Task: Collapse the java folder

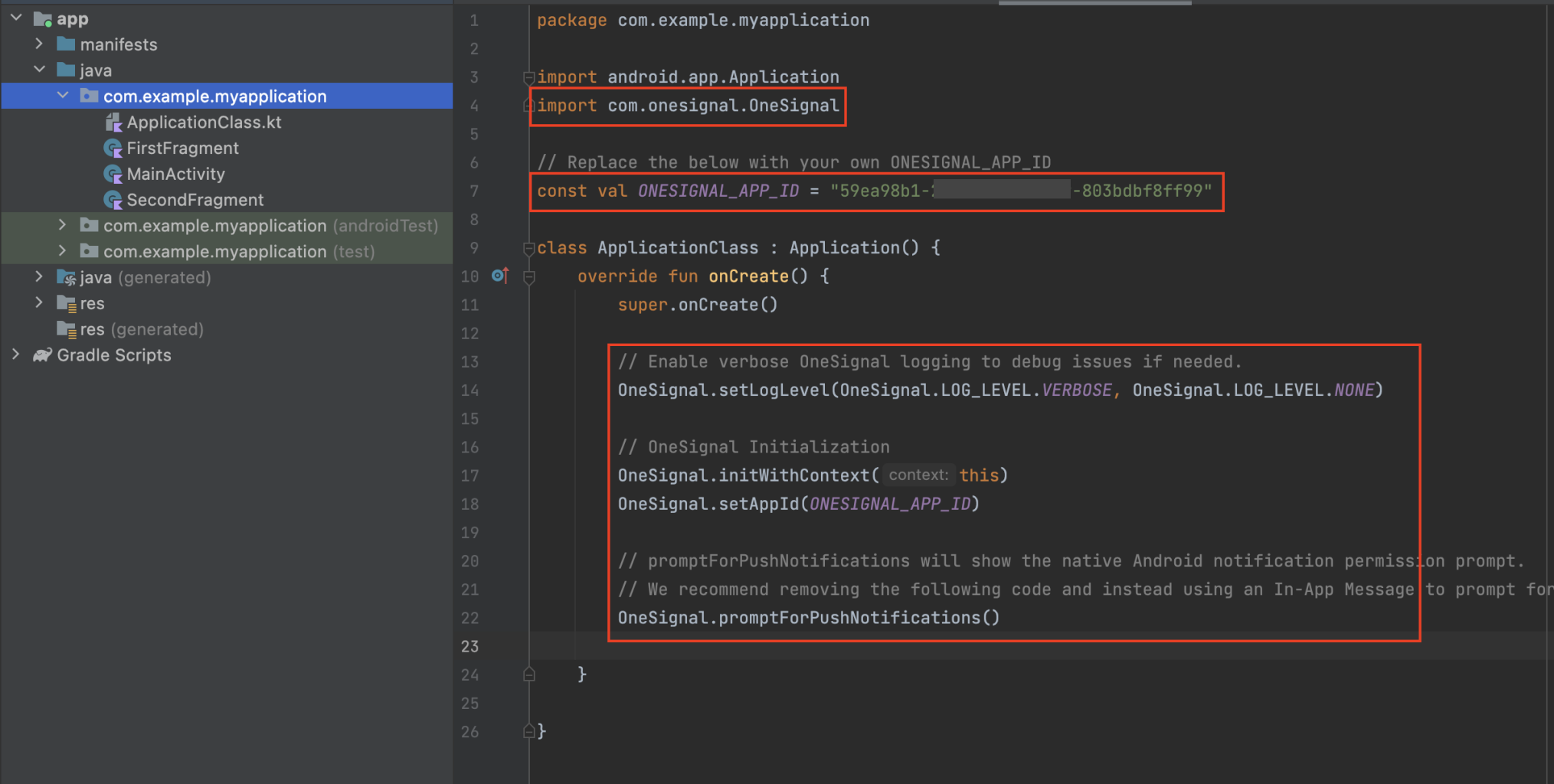Action: point(39,70)
